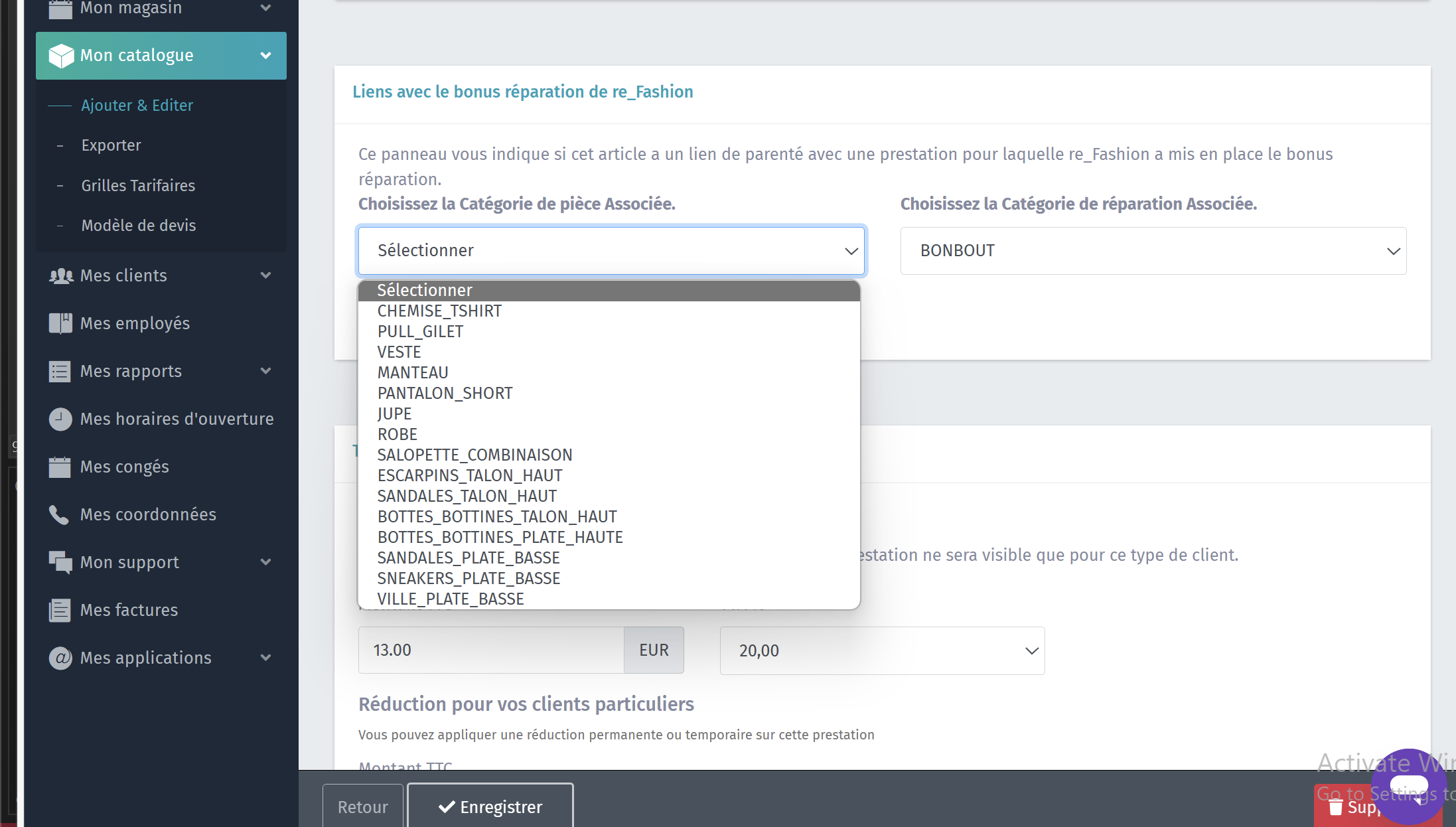Click the Mes clients people icon

[60, 276]
